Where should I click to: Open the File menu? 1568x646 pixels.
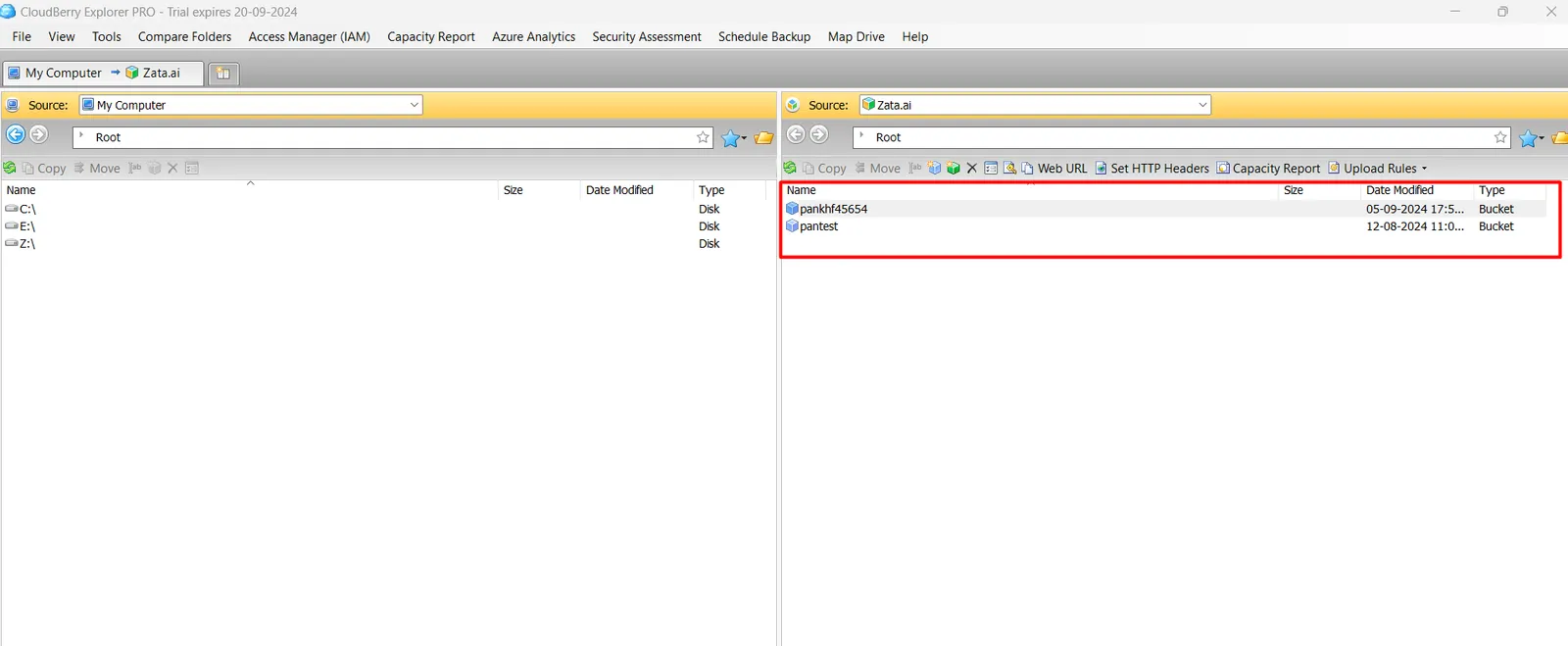coord(22,36)
